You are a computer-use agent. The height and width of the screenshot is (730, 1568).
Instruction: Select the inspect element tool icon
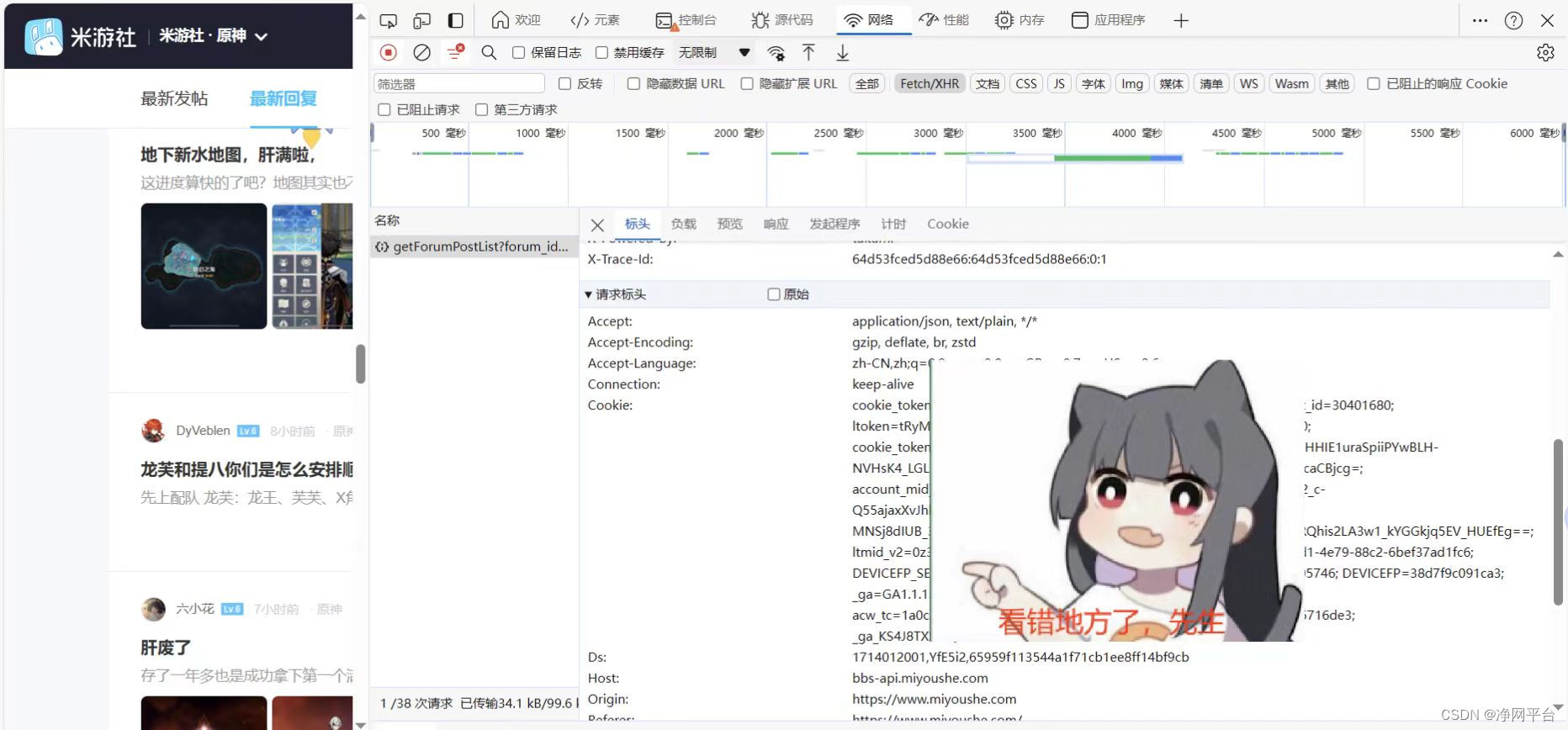[x=389, y=21]
